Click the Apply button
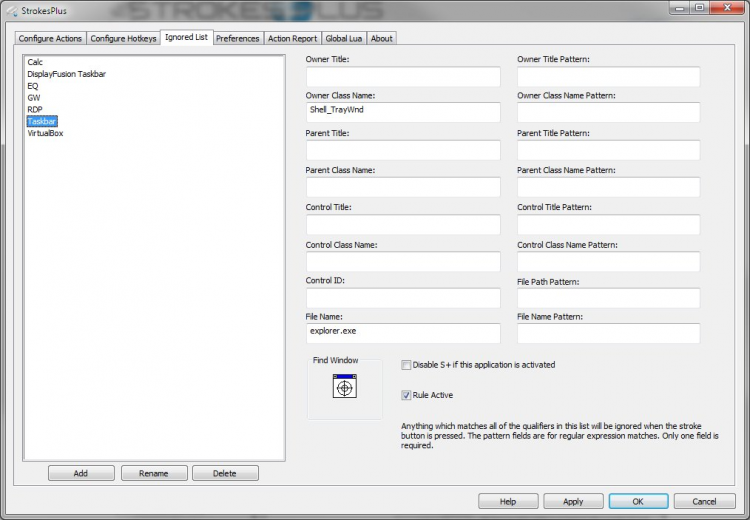 (573, 501)
